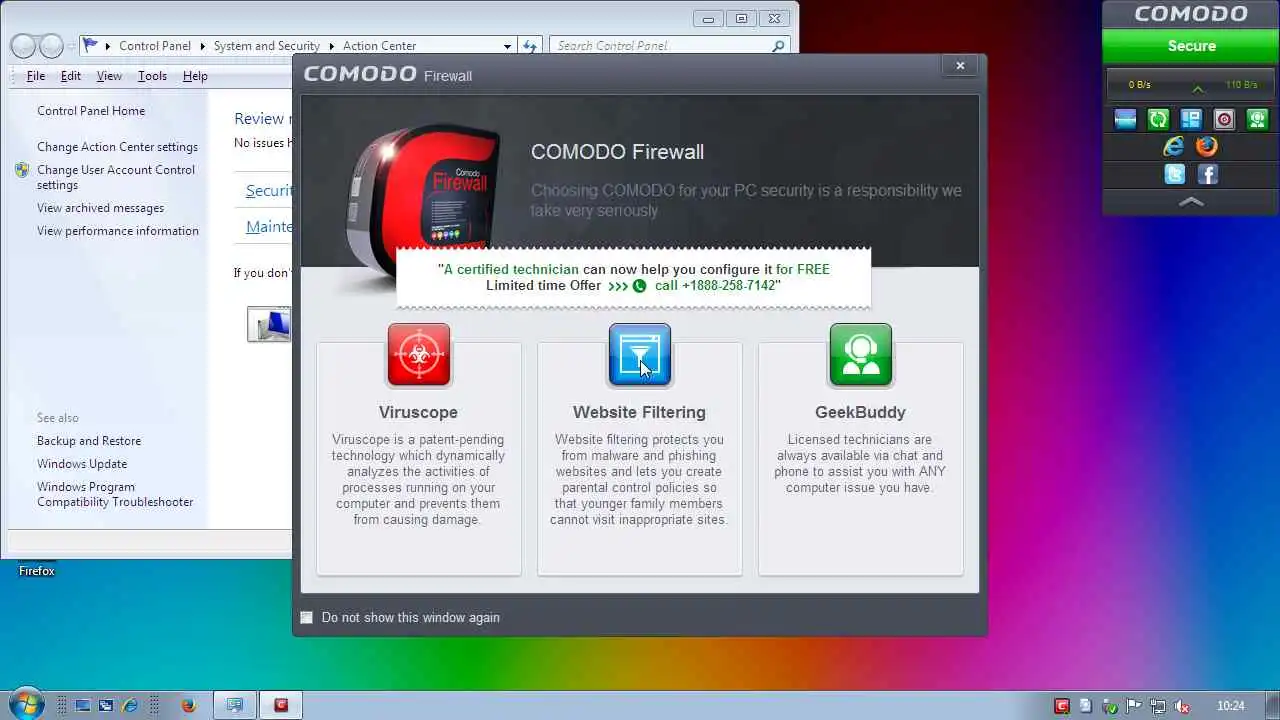Viewport: 1280px width, 720px height.
Task: Open Change Action Center settings link
Action: [117, 147]
